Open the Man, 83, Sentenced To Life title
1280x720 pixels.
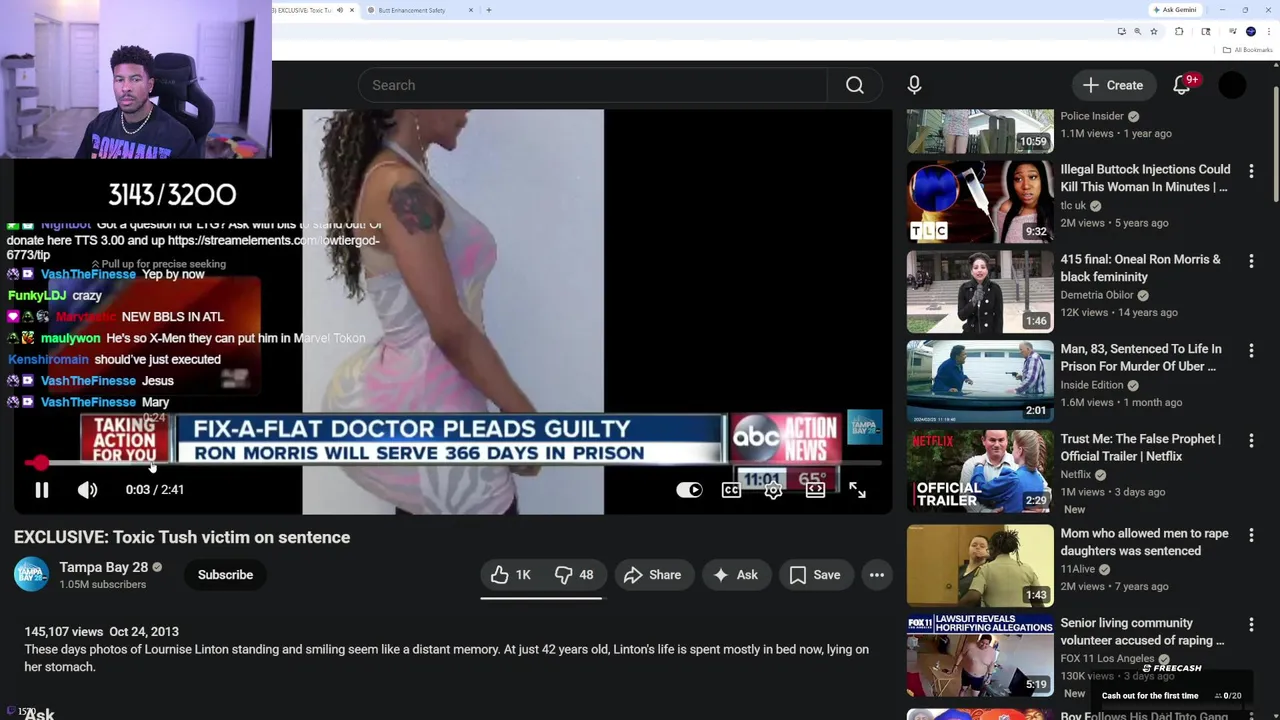tap(1140, 357)
